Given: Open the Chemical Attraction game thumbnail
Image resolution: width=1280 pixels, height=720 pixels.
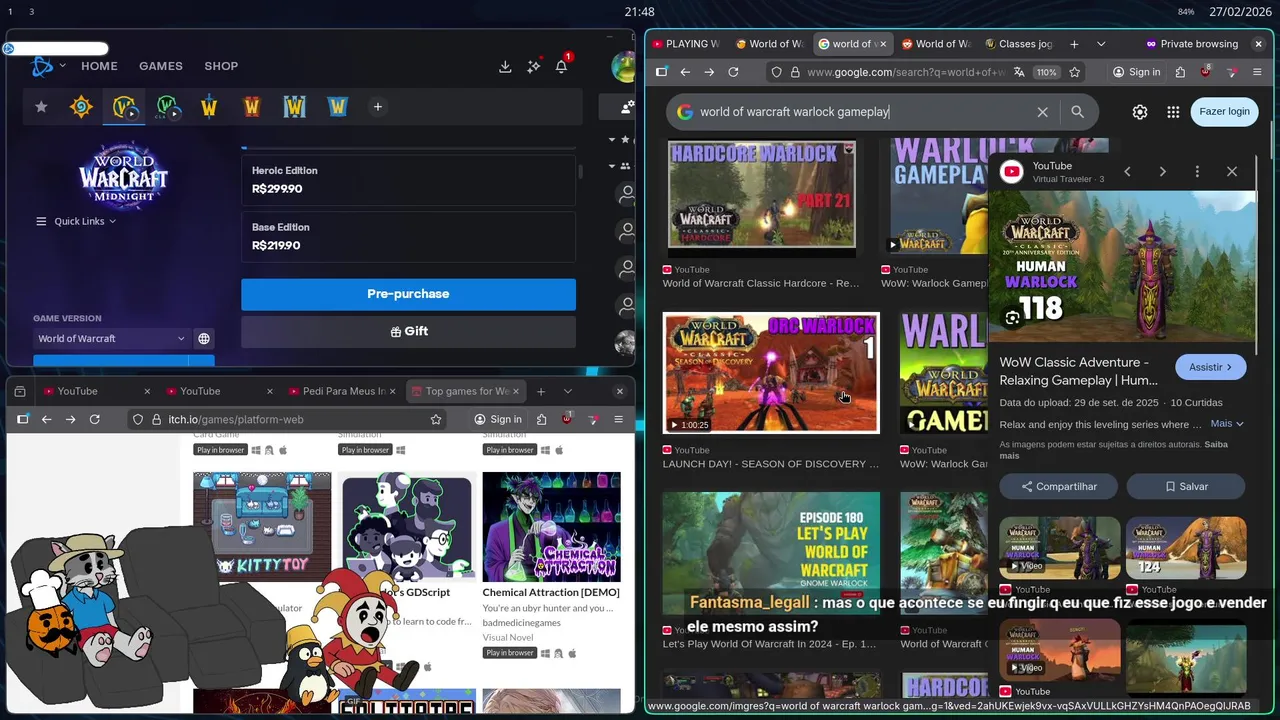Looking at the screenshot, I should [x=551, y=527].
